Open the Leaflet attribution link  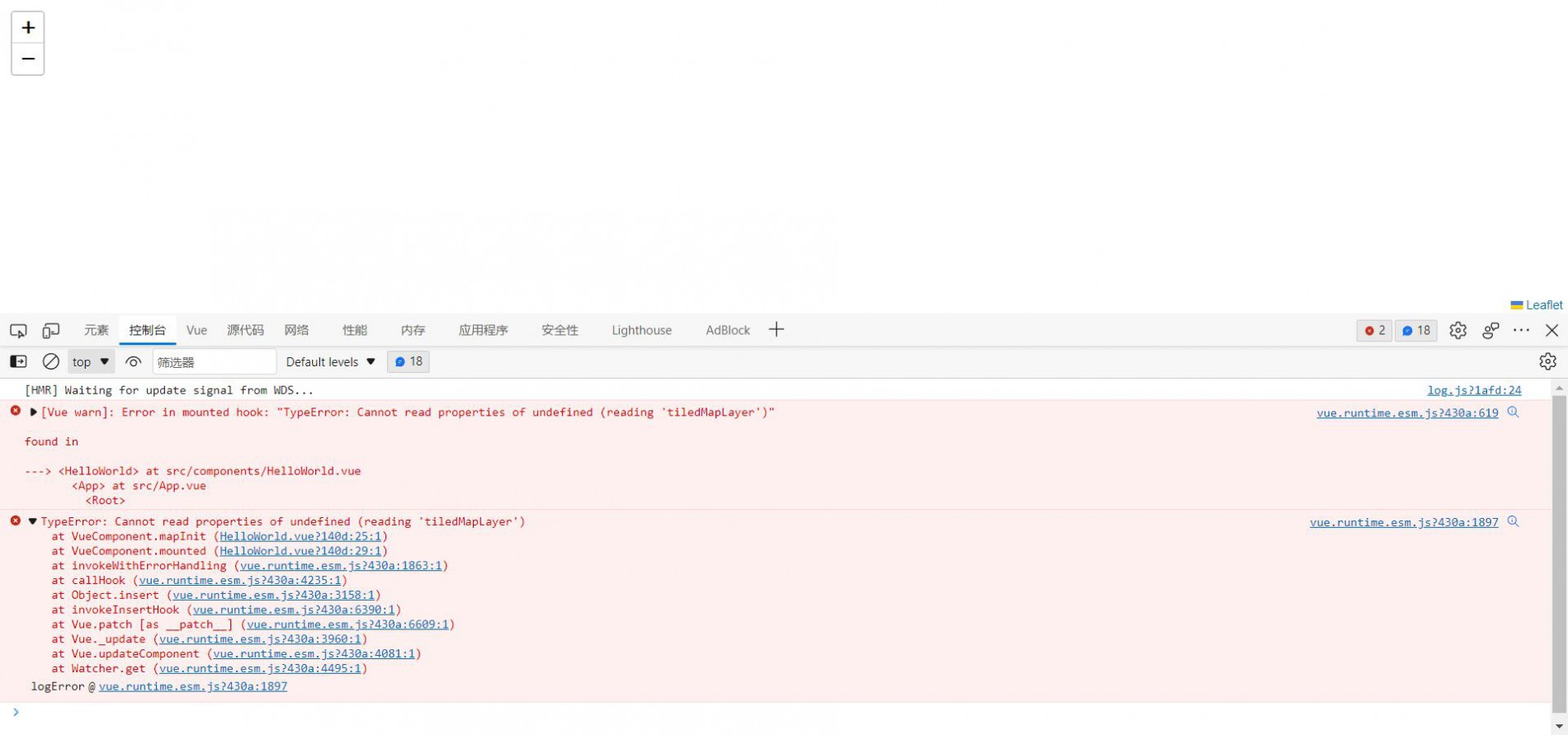pos(1543,304)
